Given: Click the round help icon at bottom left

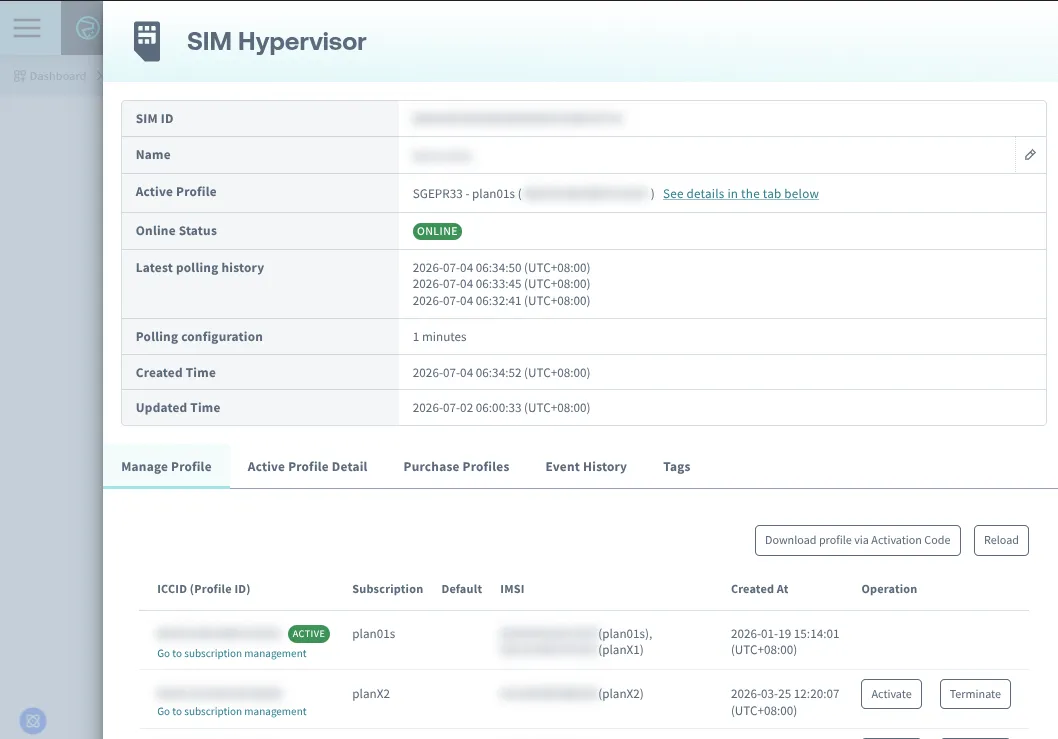Looking at the screenshot, I should 33,721.
